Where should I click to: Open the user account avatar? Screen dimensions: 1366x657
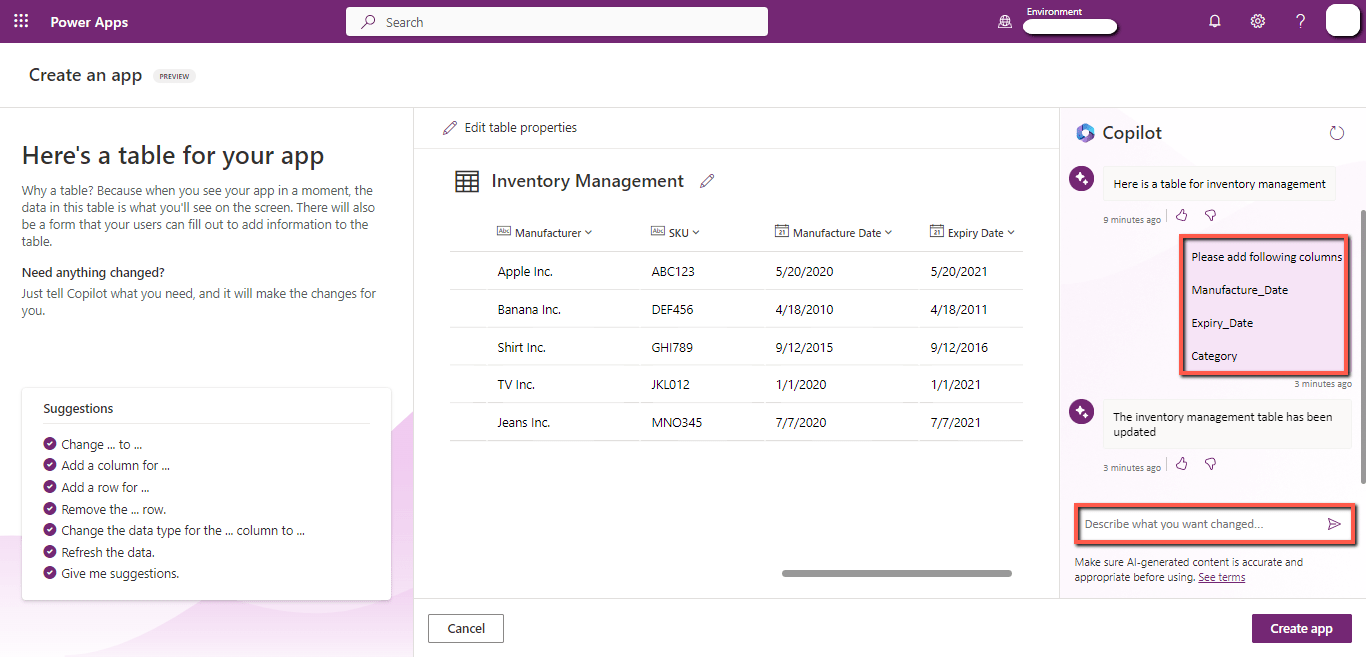[x=1343, y=20]
